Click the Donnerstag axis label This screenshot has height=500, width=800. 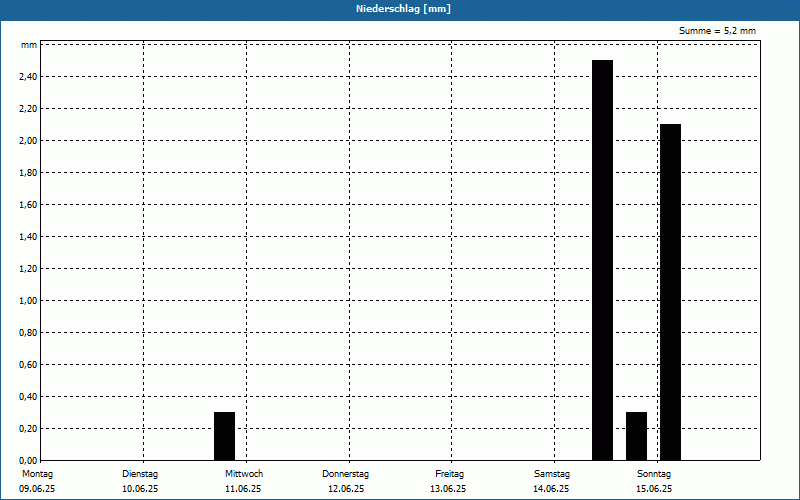[x=345, y=474]
